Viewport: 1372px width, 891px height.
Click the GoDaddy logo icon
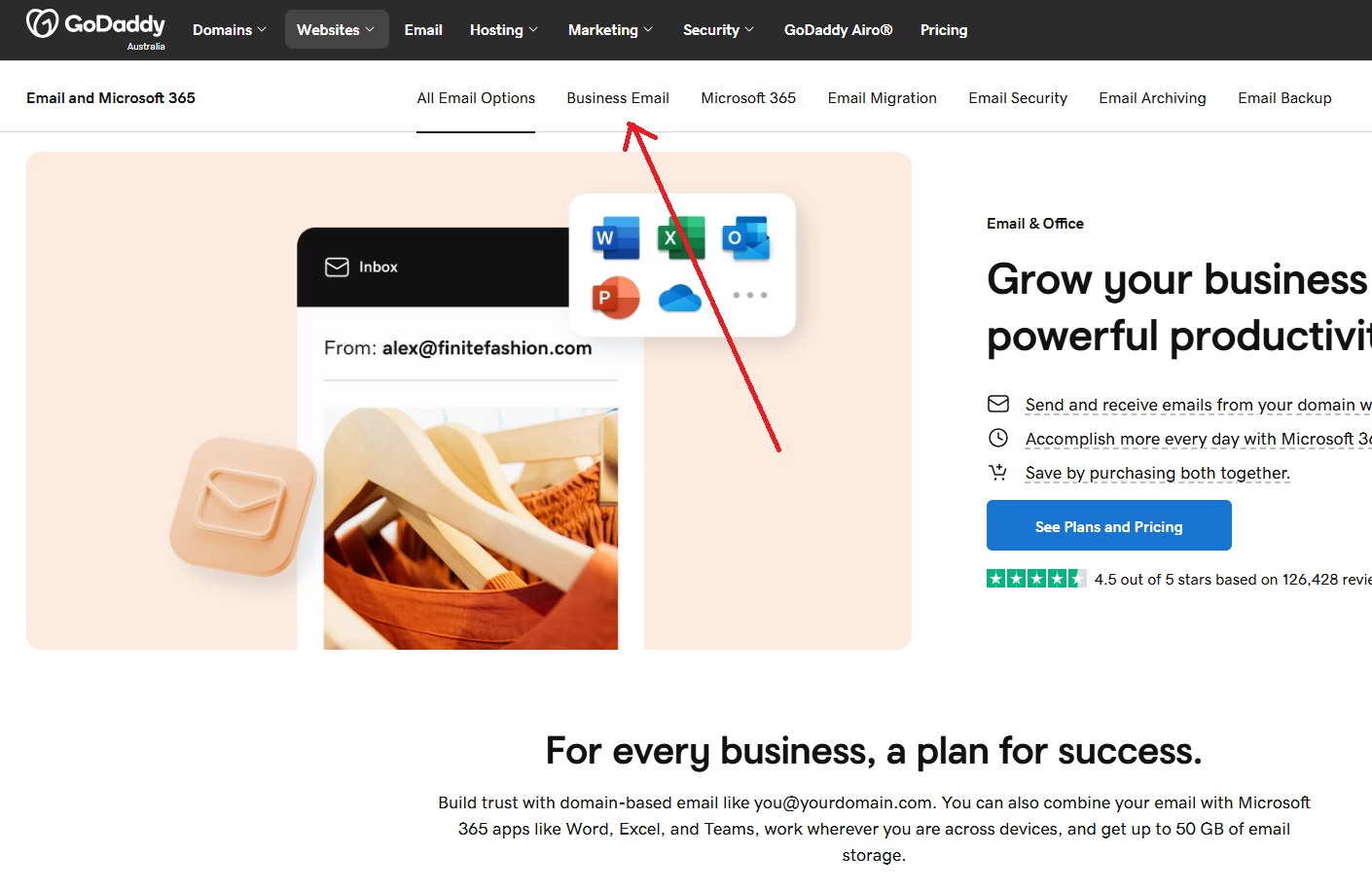(x=42, y=23)
